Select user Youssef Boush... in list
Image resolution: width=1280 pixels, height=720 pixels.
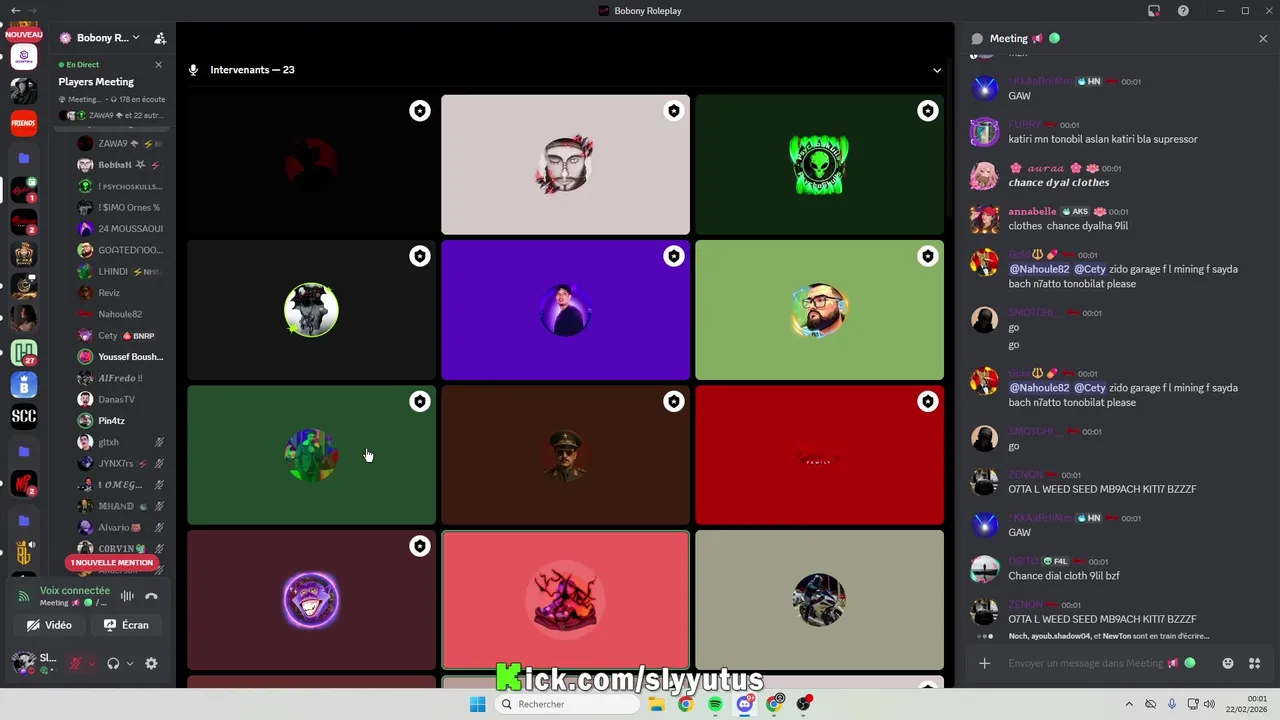click(120, 357)
